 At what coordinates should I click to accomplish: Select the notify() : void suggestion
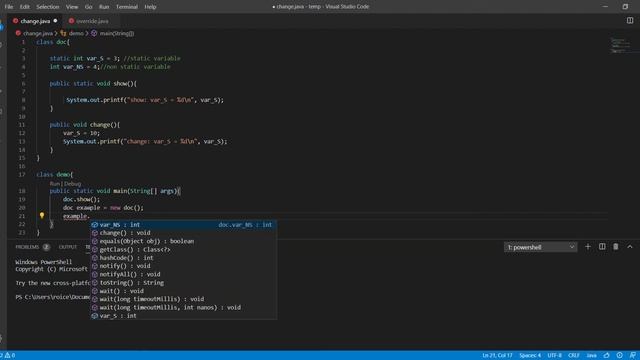[183, 266]
